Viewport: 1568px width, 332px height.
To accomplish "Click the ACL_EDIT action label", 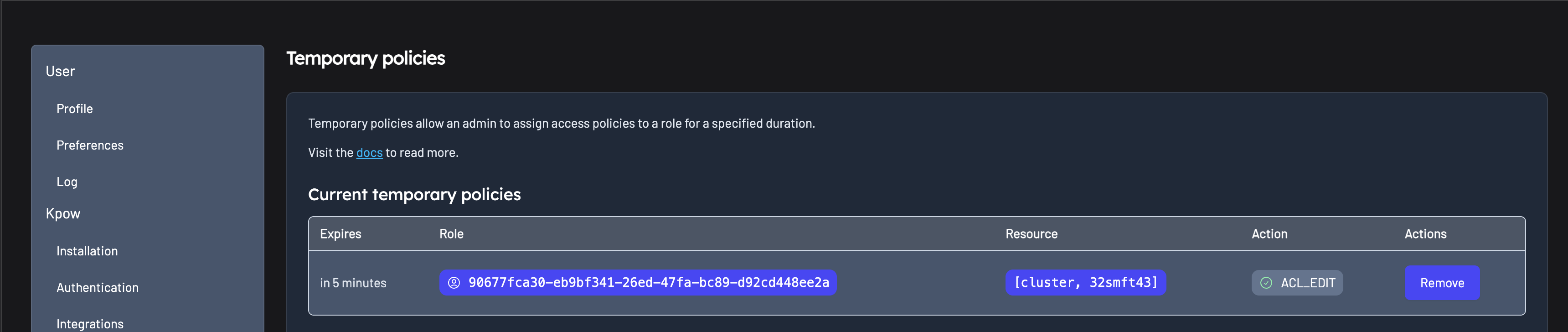I will (1307, 283).
